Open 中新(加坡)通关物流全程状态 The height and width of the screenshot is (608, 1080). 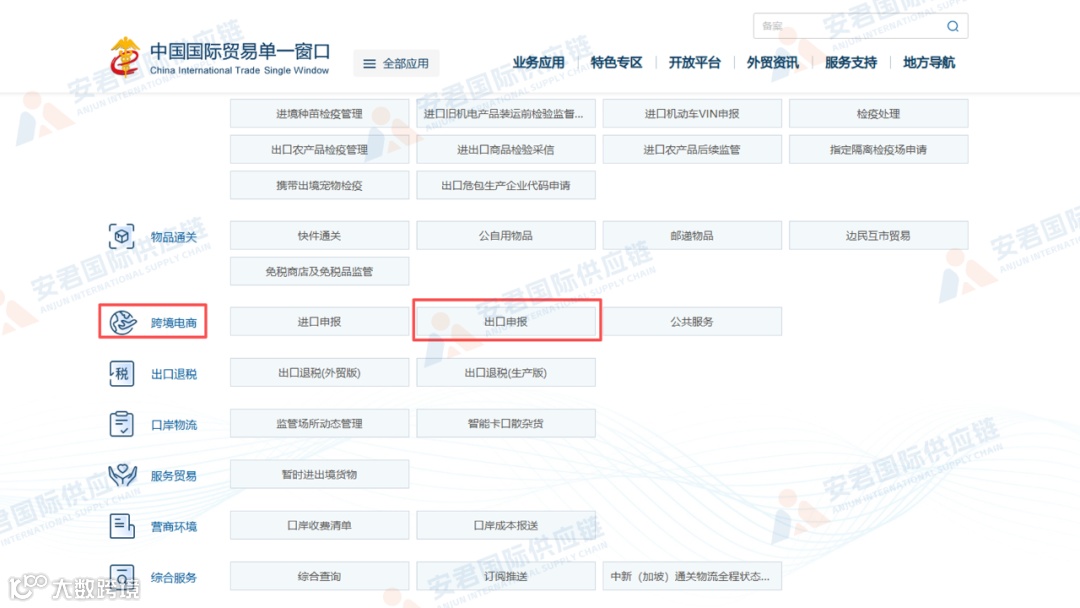coord(692,576)
